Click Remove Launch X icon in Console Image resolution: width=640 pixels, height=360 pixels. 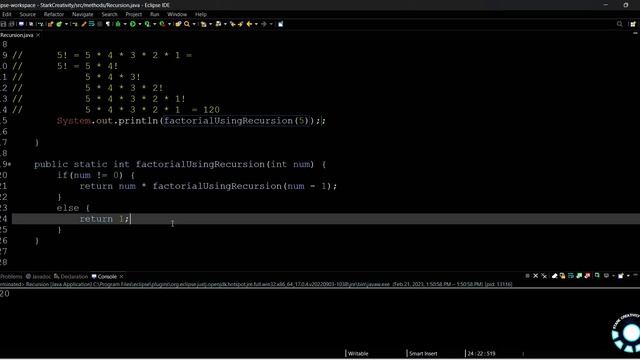point(536,276)
